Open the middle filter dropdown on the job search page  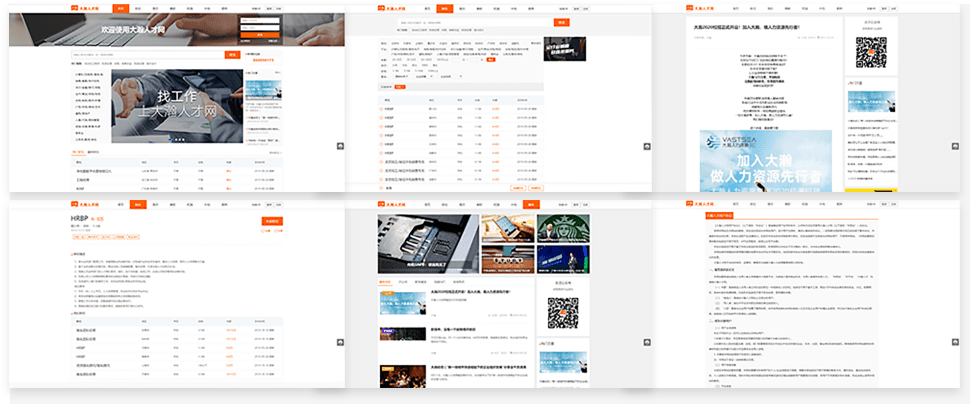coord(424,77)
